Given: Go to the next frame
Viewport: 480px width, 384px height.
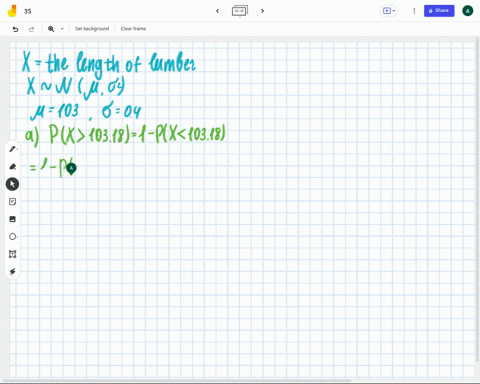Looking at the screenshot, I should (x=262, y=11).
